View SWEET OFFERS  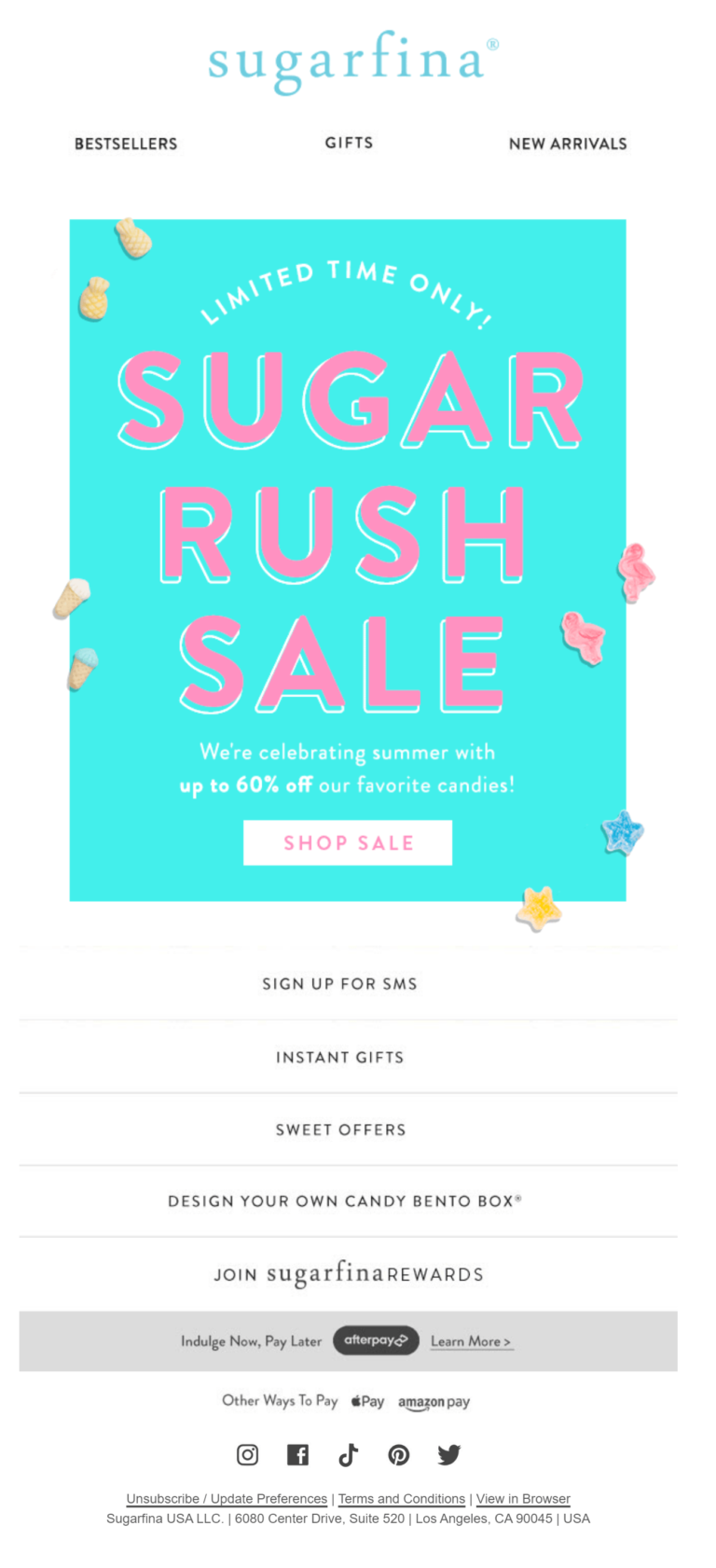tap(340, 1130)
